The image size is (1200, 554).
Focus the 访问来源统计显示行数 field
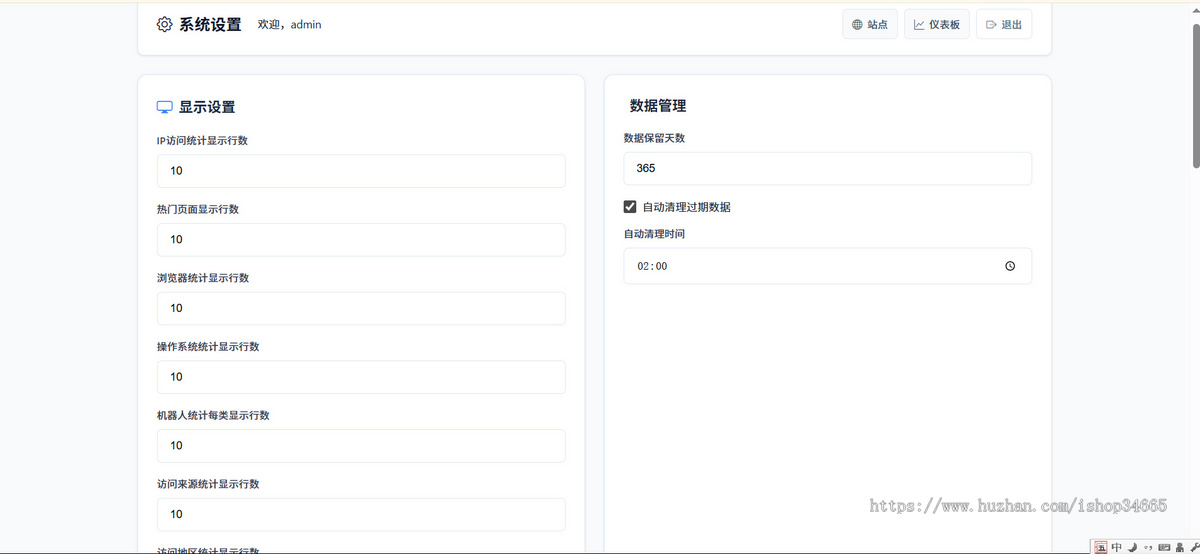[361, 514]
